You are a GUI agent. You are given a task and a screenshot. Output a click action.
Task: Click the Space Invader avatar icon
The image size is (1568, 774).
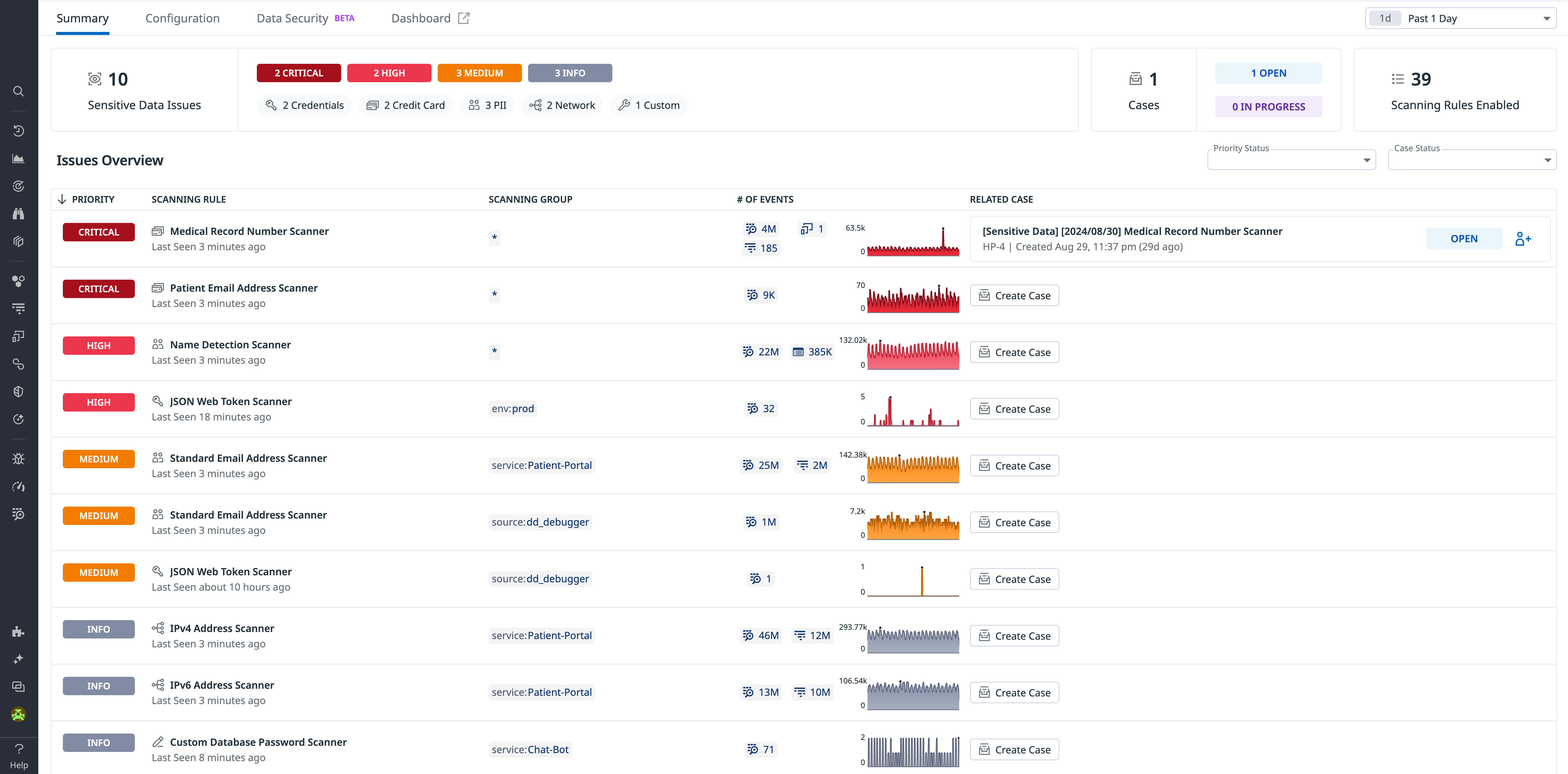pos(18,714)
